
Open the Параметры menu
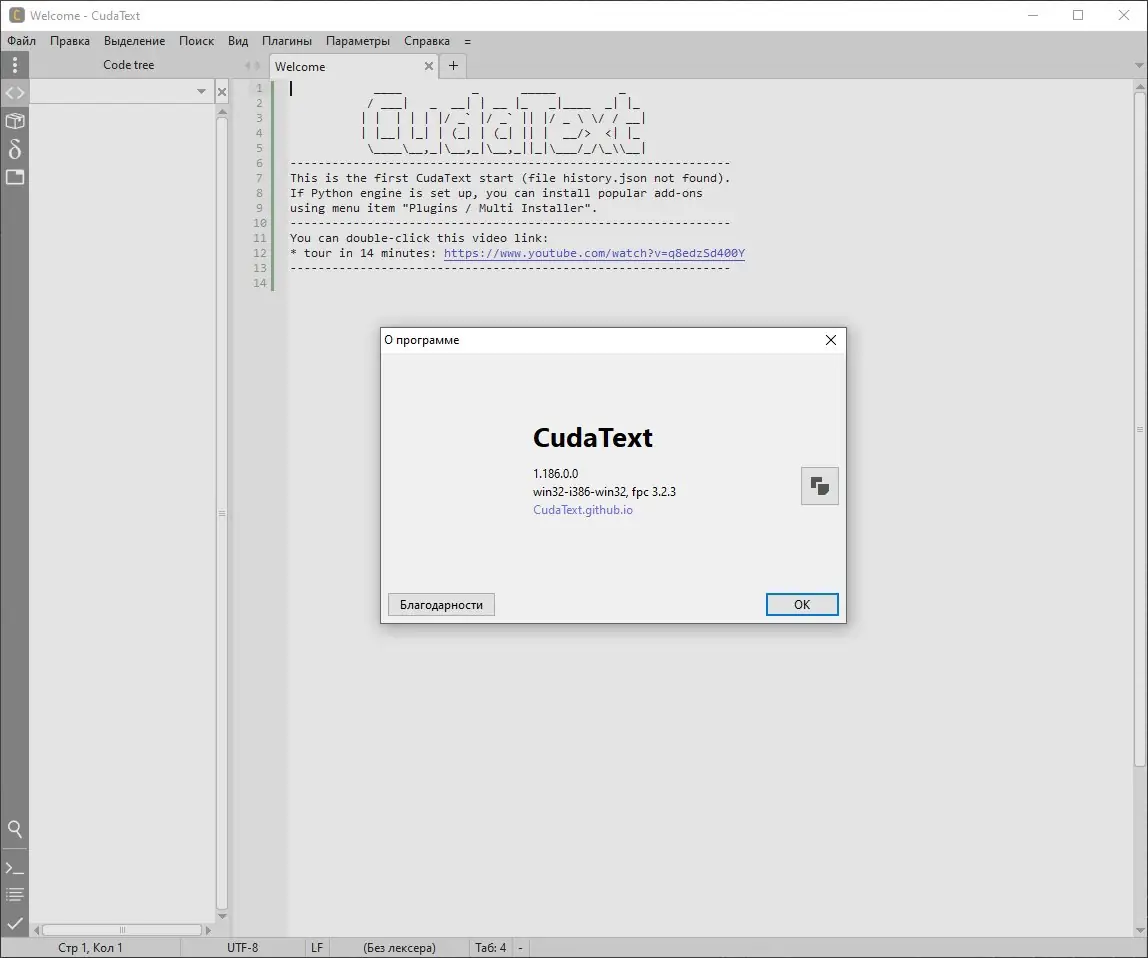[x=358, y=41]
